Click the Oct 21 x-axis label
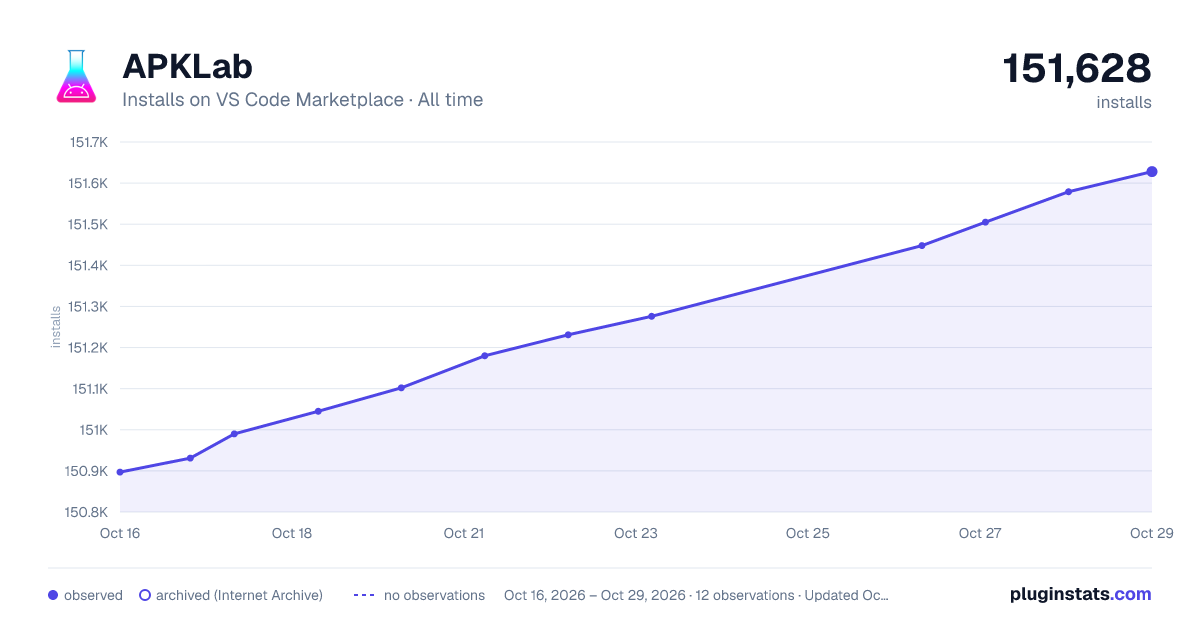 [463, 533]
